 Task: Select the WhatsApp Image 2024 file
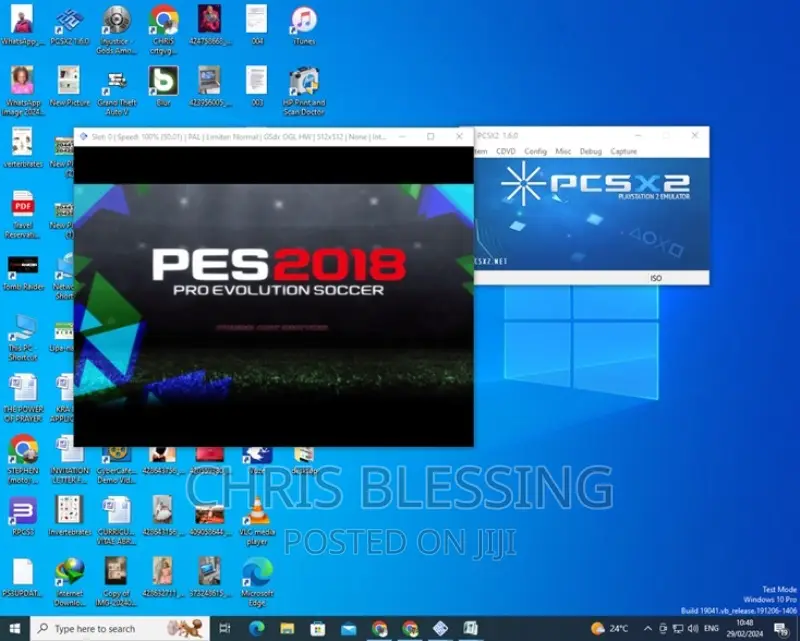point(22,90)
